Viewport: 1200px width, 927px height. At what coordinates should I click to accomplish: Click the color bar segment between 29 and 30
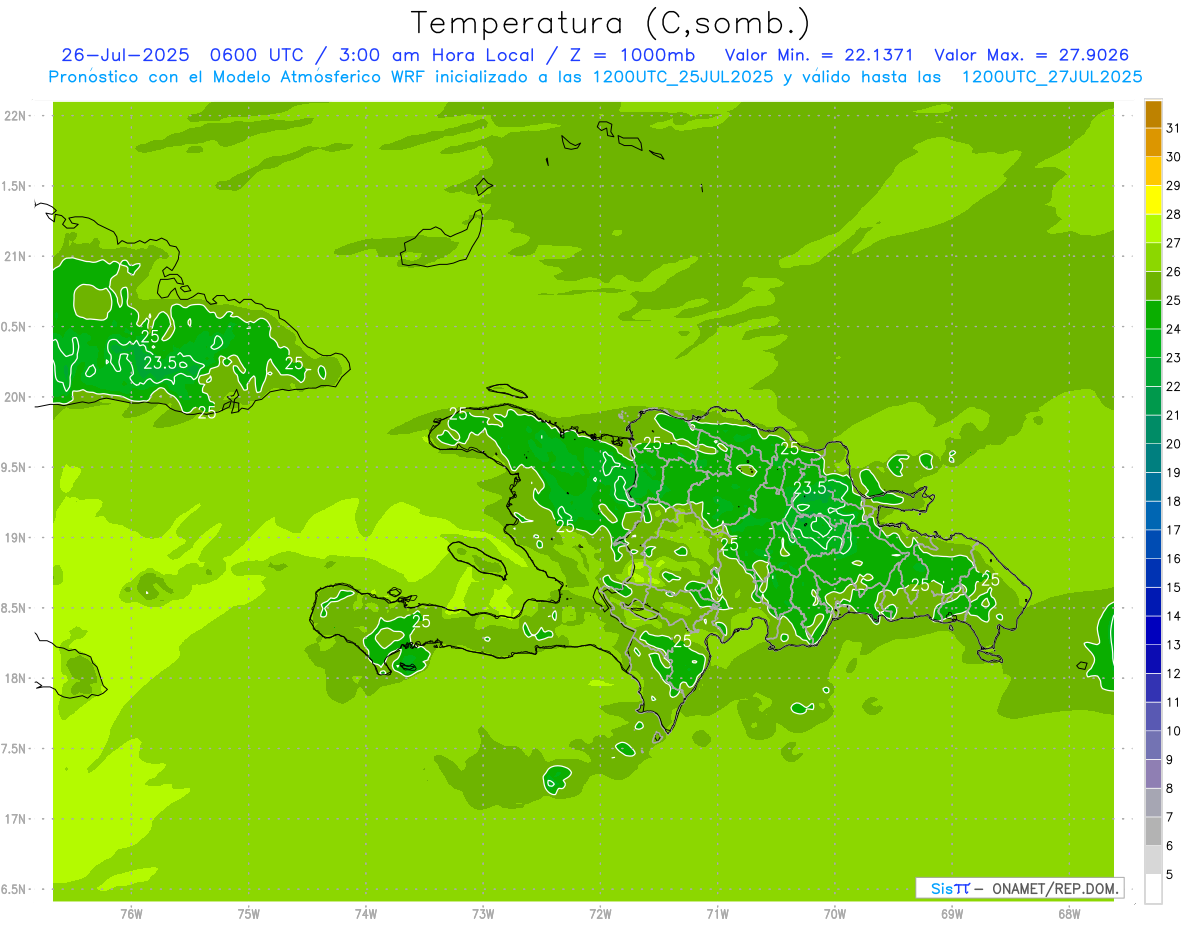pyautogui.click(x=1153, y=171)
